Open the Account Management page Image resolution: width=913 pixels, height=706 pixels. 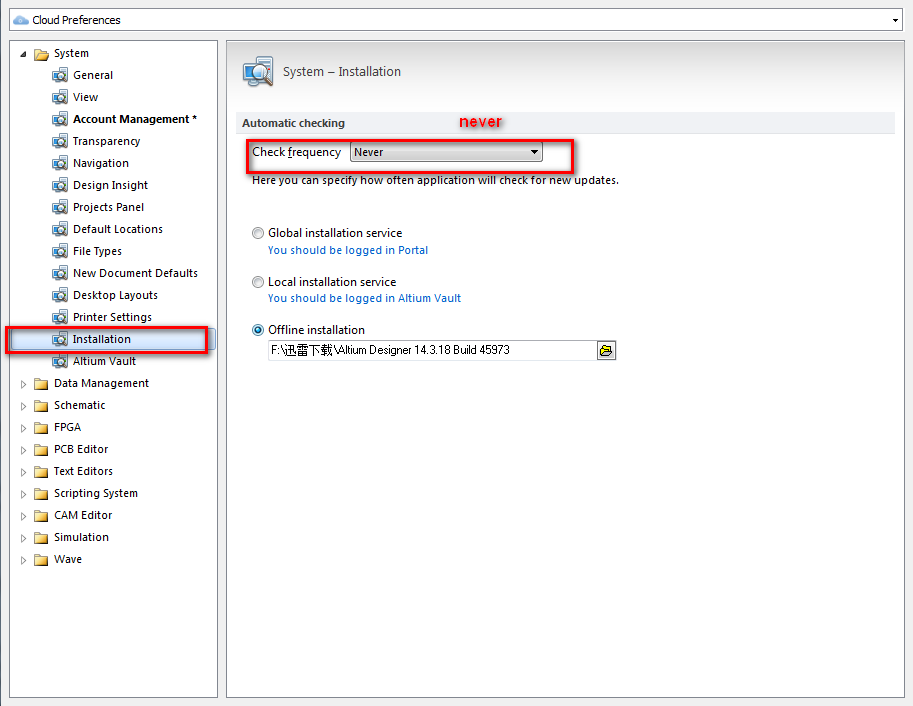click(134, 119)
